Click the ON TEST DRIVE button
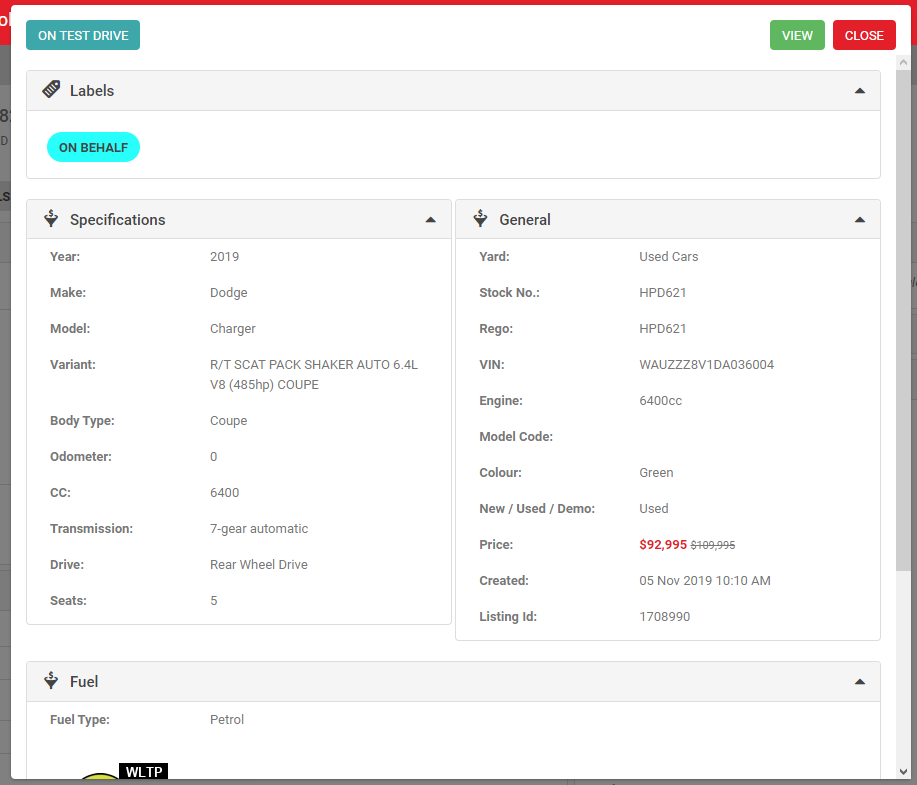917x785 pixels. 83,35
